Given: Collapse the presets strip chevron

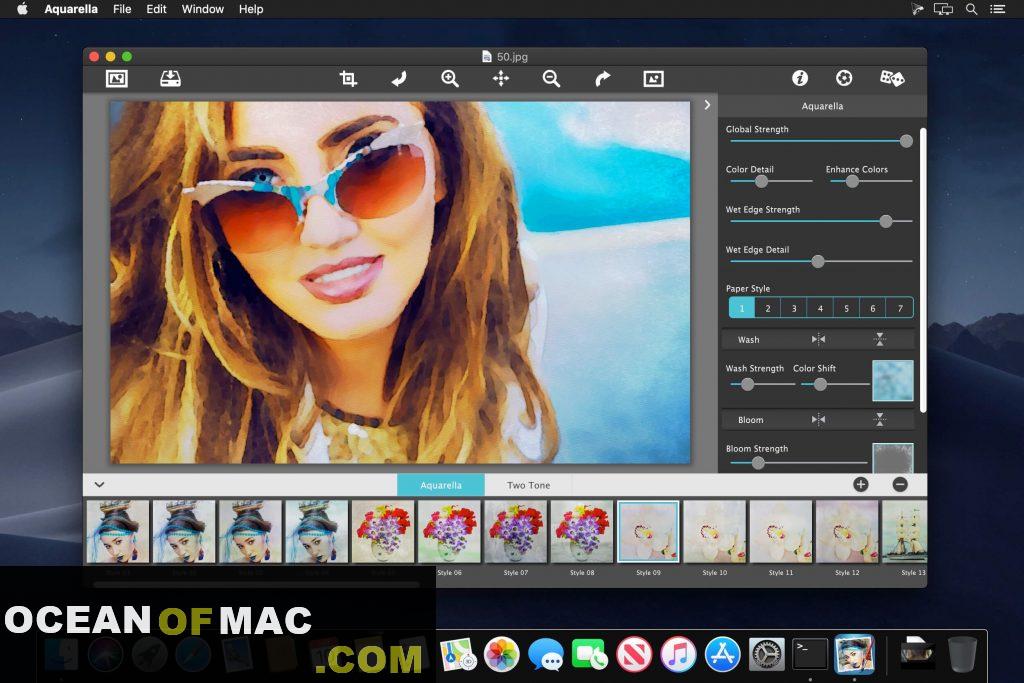Looking at the screenshot, I should pyautogui.click(x=99, y=484).
